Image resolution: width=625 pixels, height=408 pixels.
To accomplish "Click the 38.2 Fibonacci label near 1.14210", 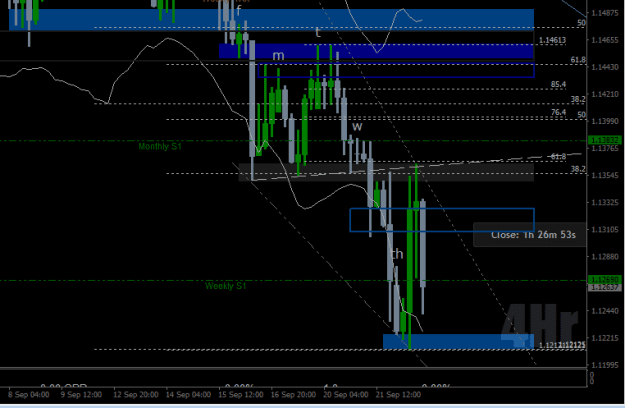I will (x=578, y=99).
